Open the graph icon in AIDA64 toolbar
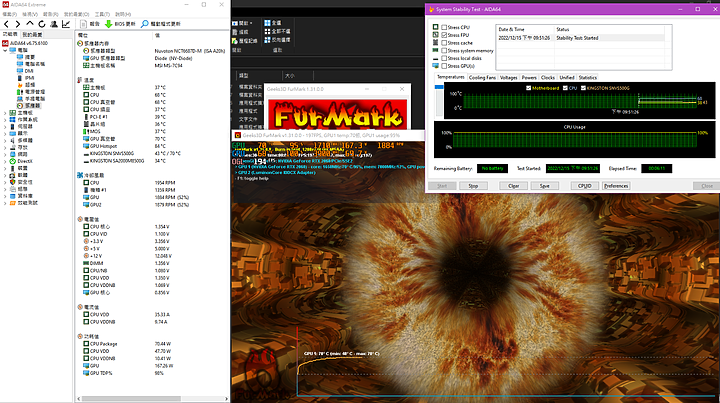The height and width of the screenshot is (403, 720). (x=66, y=24)
